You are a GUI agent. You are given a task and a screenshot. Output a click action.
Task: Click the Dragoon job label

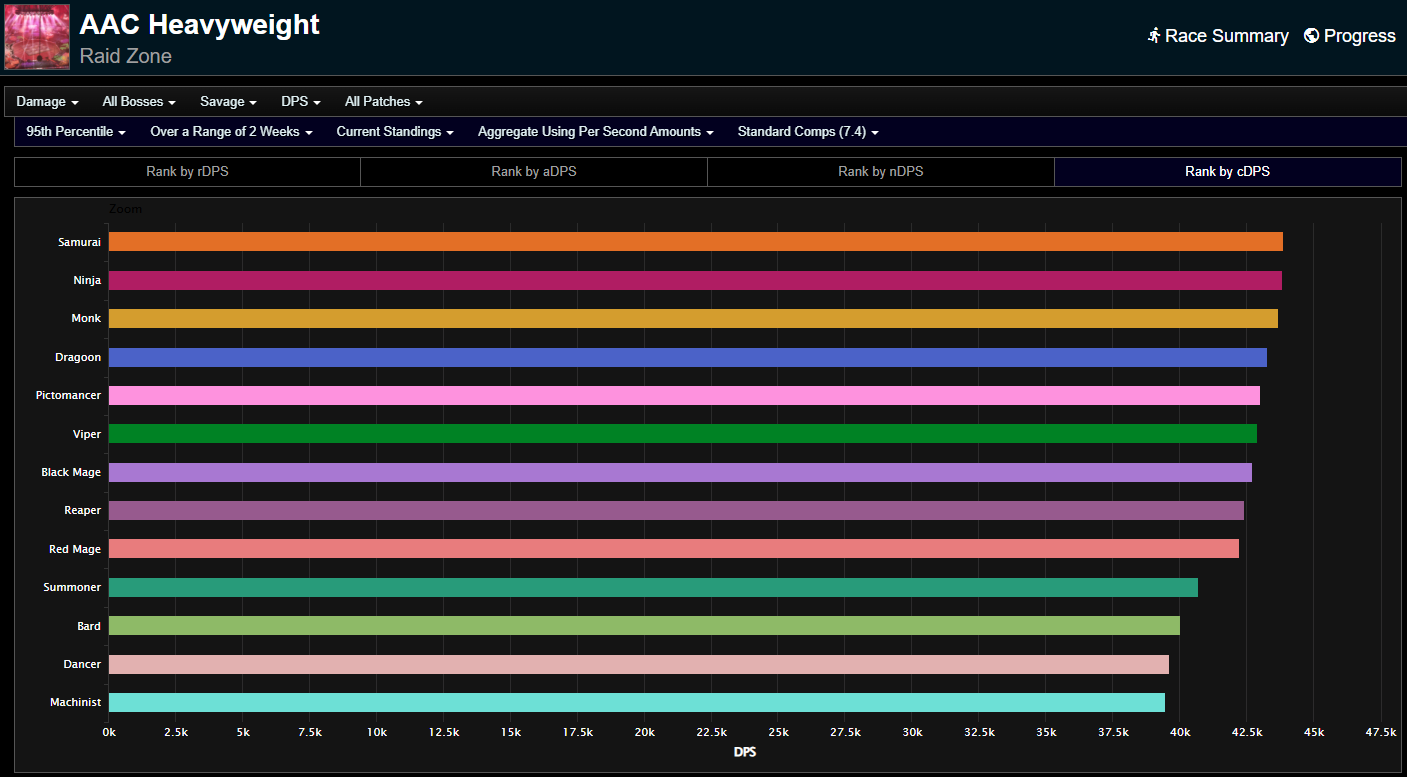coord(78,357)
